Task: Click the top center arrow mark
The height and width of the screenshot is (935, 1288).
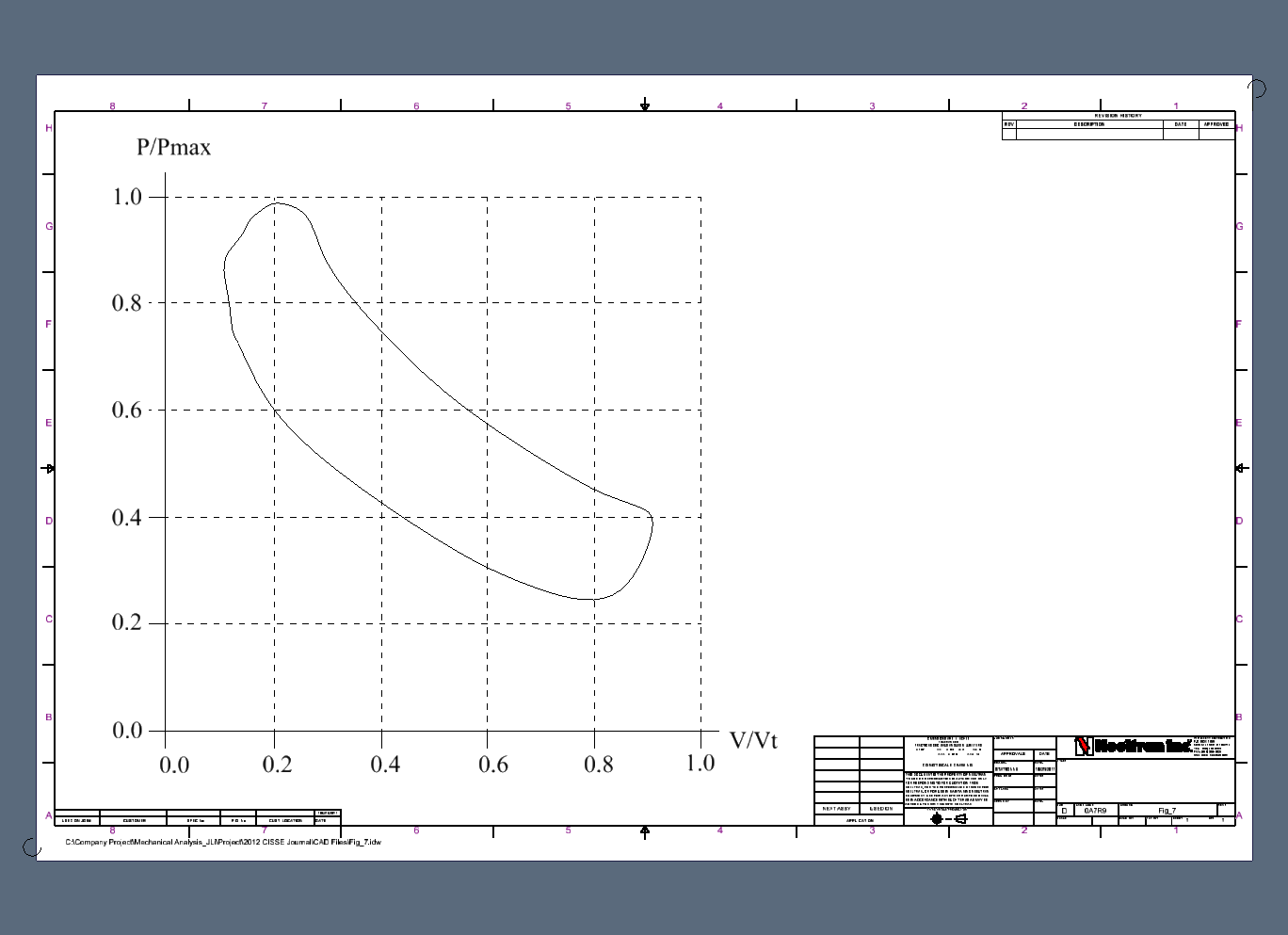Action: (645, 105)
